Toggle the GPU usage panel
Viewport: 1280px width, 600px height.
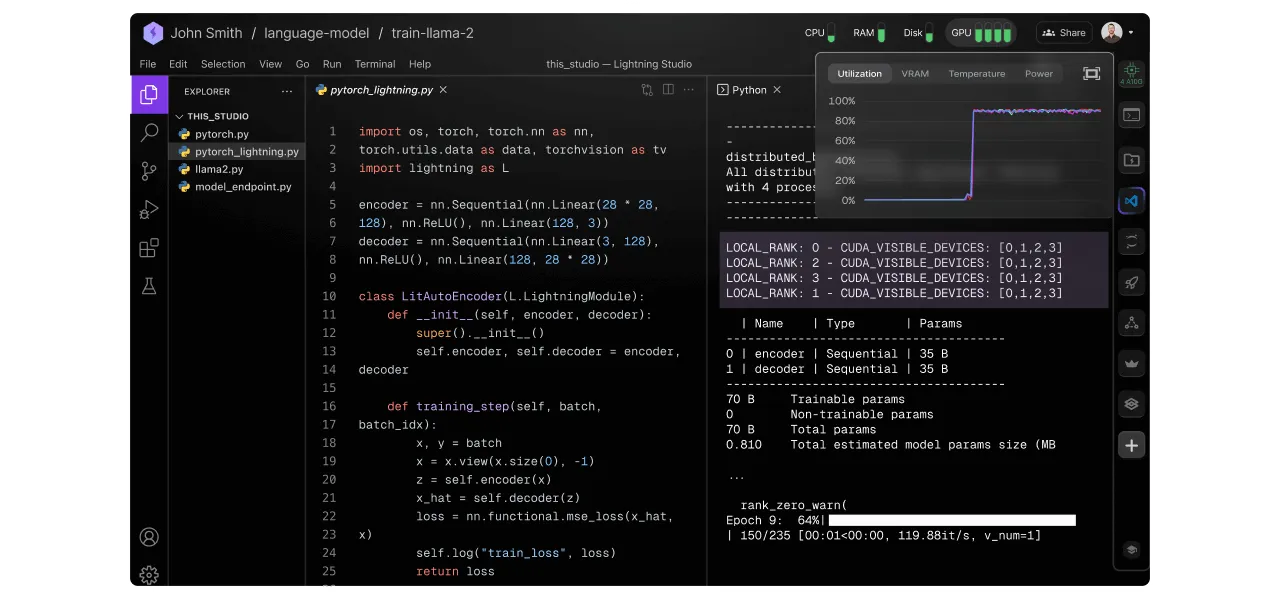point(980,33)
